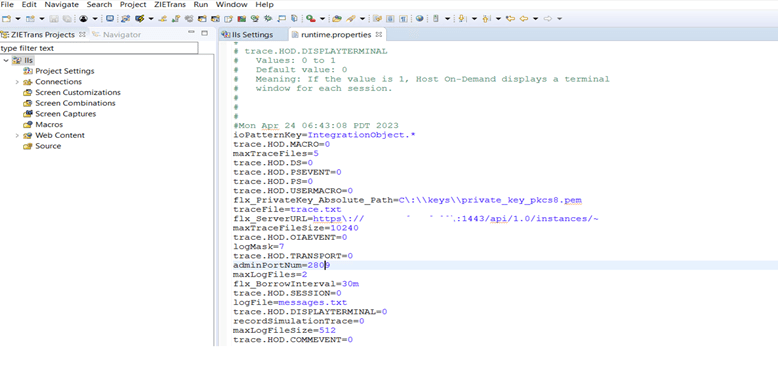Click the blue monitor host terminal icon

[110, 18]
